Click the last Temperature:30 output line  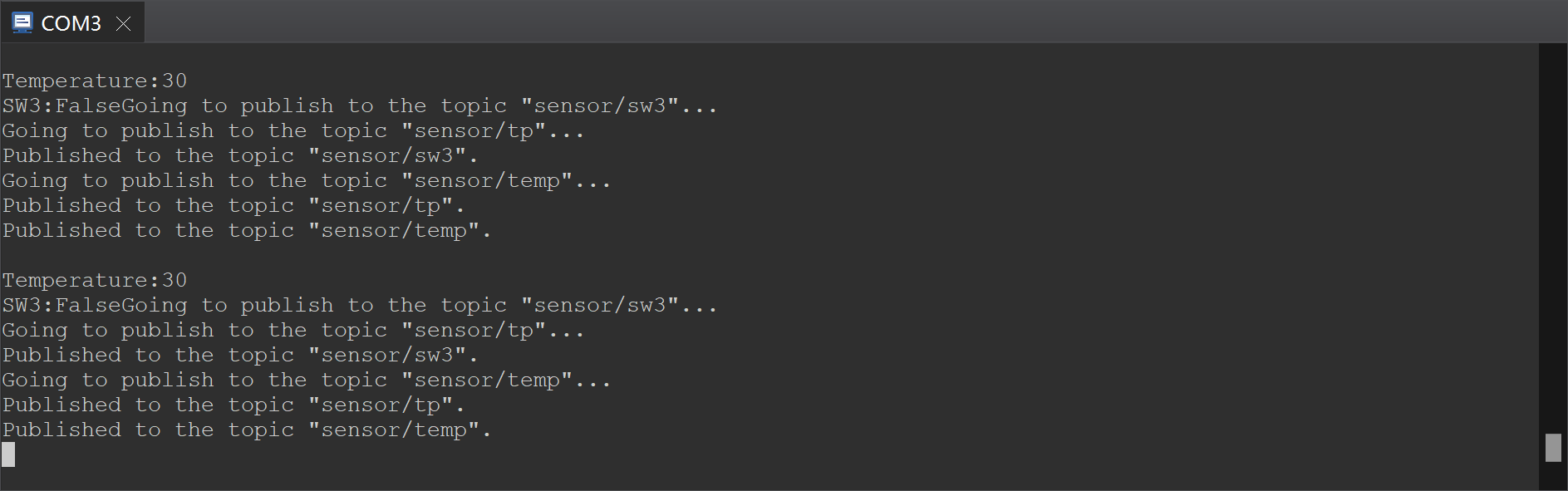95,280
